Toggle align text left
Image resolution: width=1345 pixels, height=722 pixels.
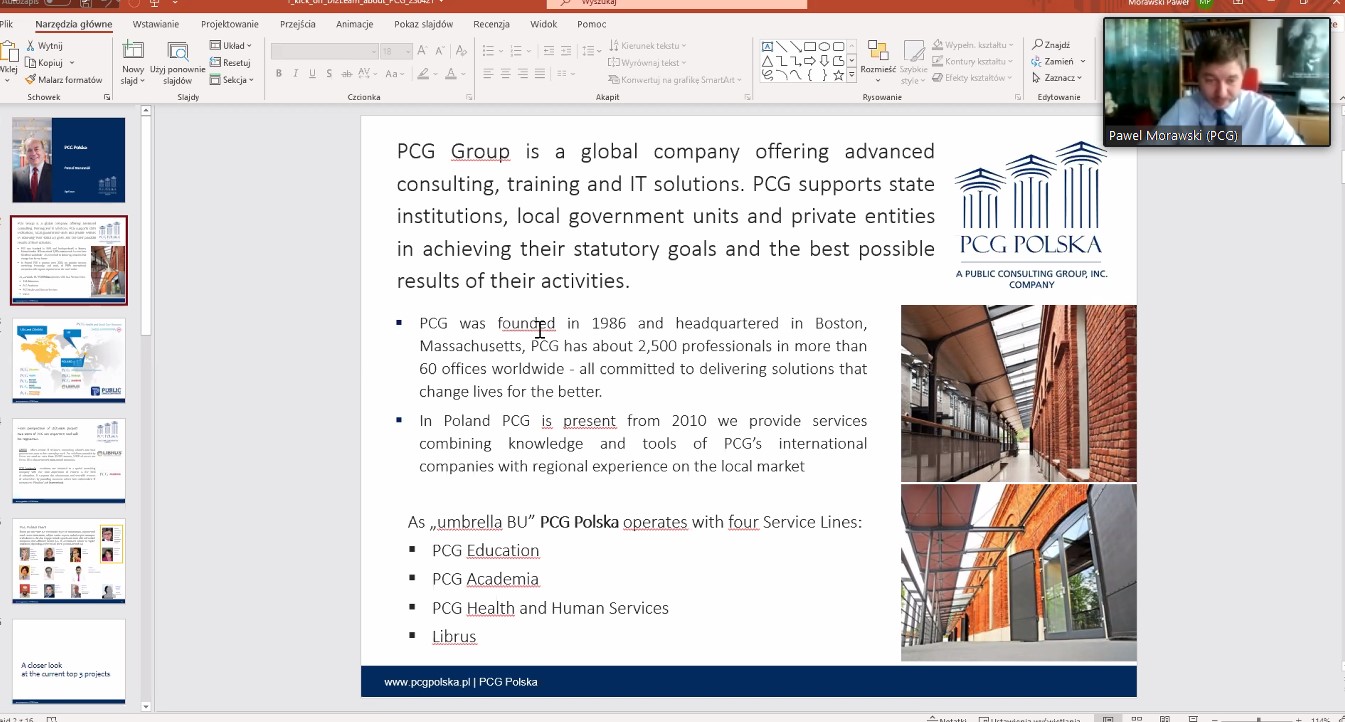point(488,74)
